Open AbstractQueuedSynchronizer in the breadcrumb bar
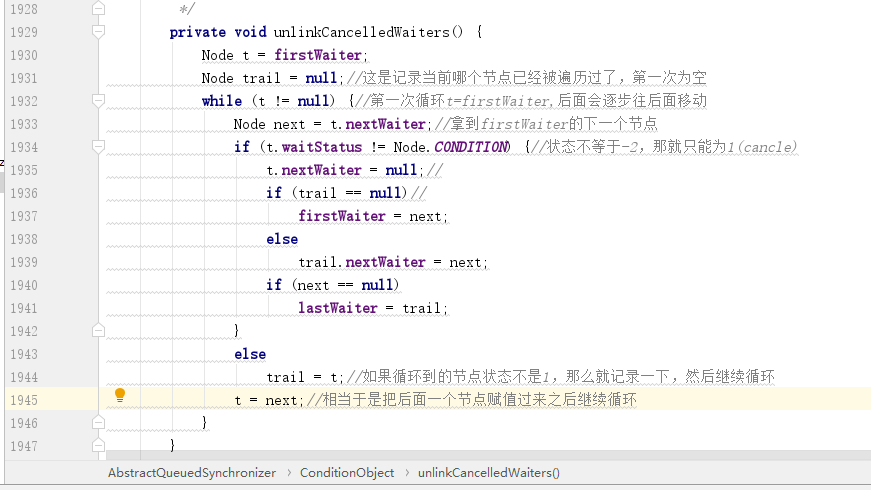This screenshot has width=871, height=490. coord(192,473)
